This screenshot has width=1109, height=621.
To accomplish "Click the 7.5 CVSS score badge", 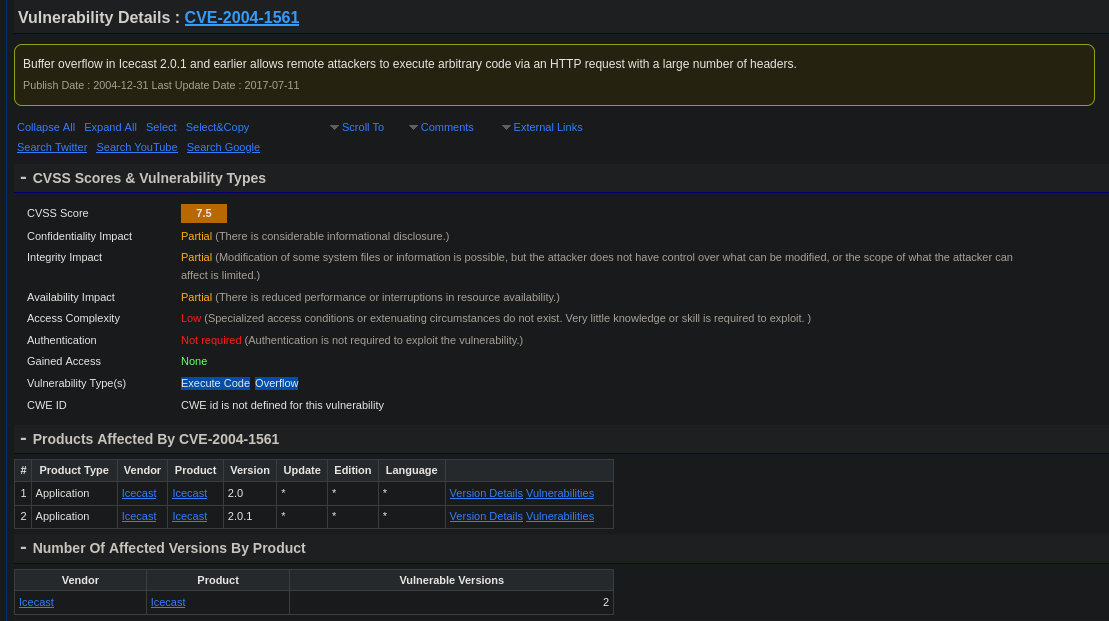I will (204, 213).
